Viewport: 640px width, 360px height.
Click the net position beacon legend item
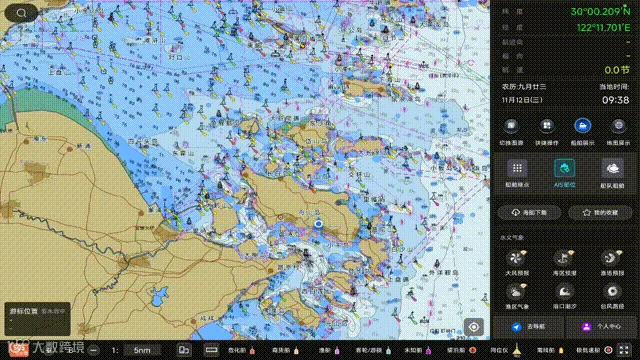(505, 350)
